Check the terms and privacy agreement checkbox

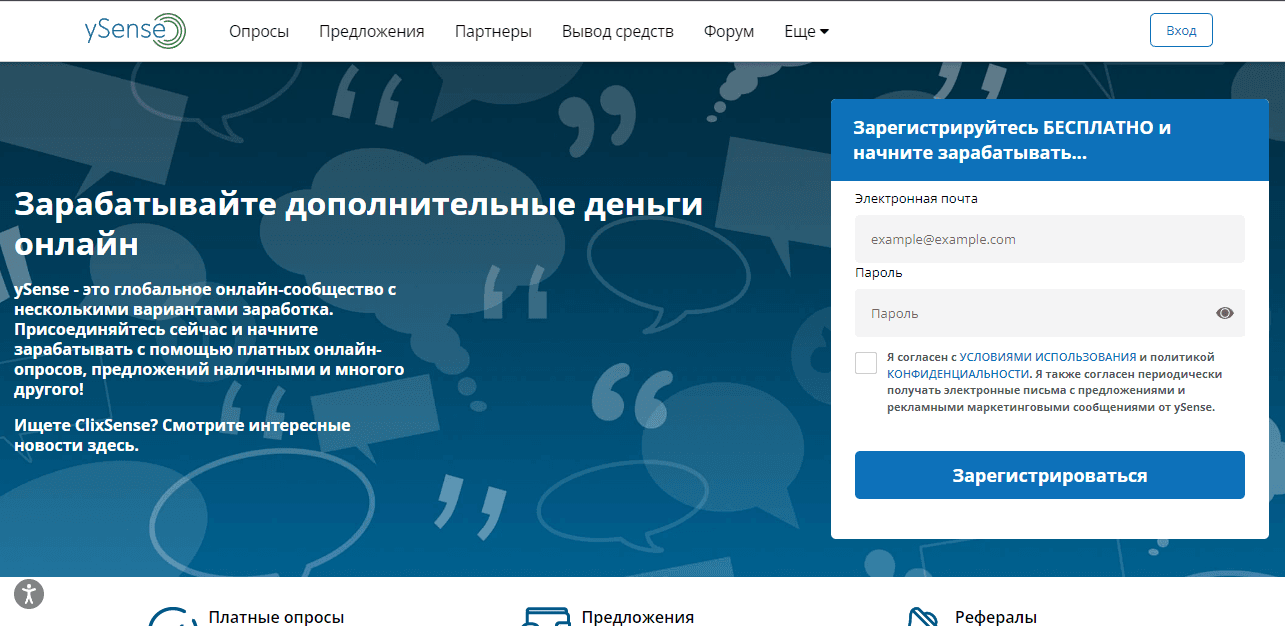pos(865,363)
